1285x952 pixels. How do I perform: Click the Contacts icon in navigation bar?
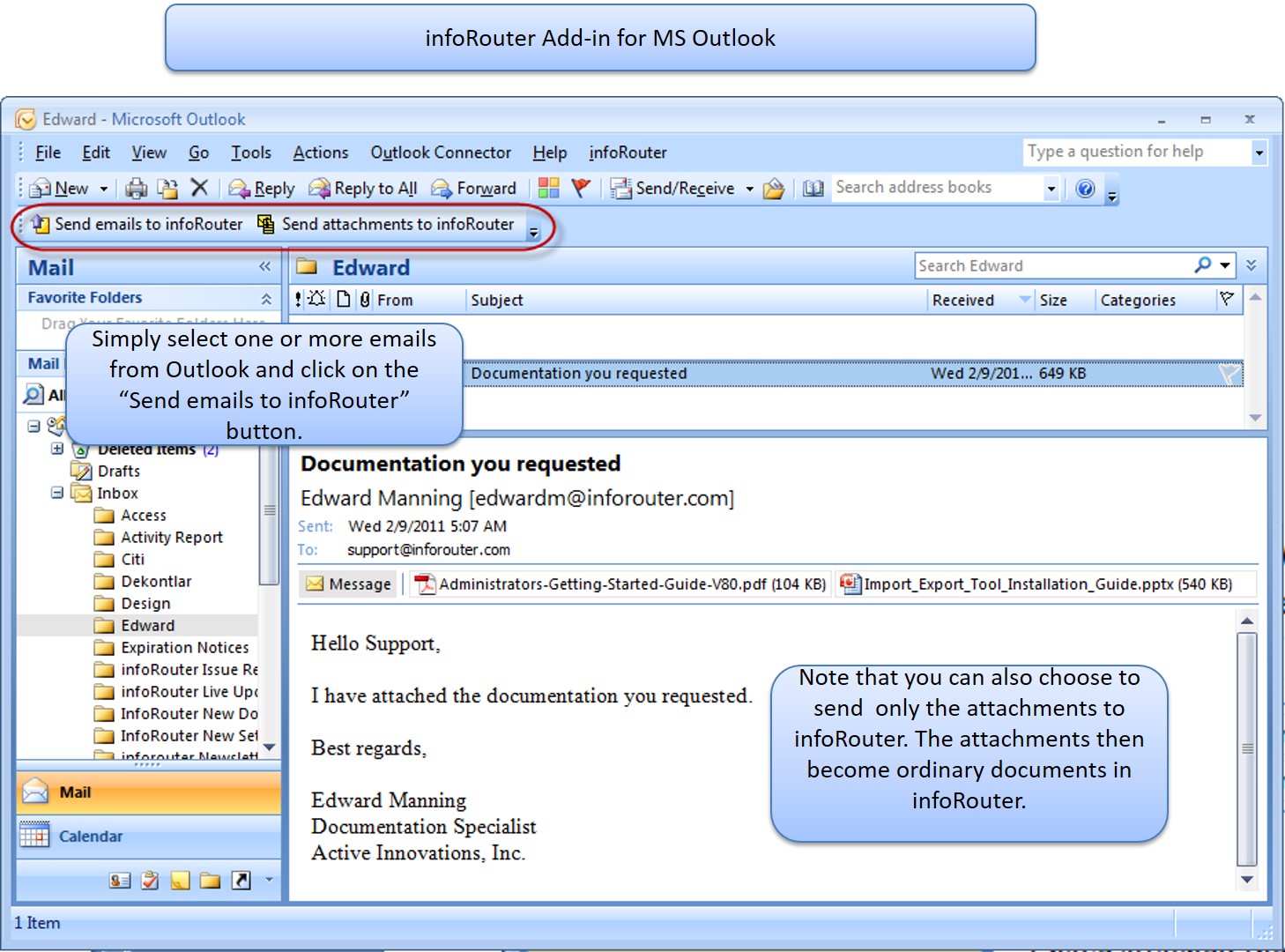(120, 880)
